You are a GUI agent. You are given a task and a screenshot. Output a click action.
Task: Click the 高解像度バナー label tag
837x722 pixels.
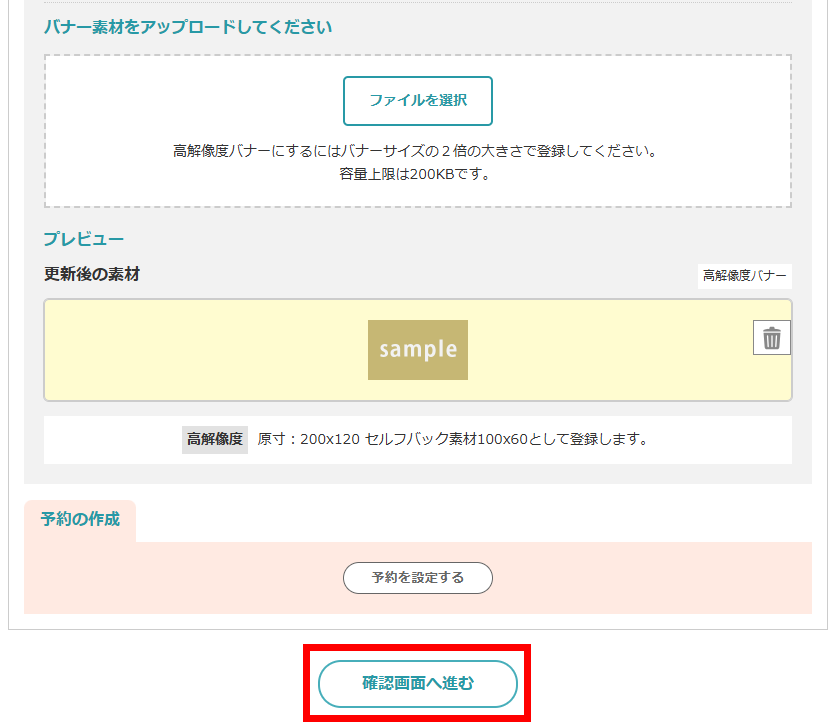[744, 276]
